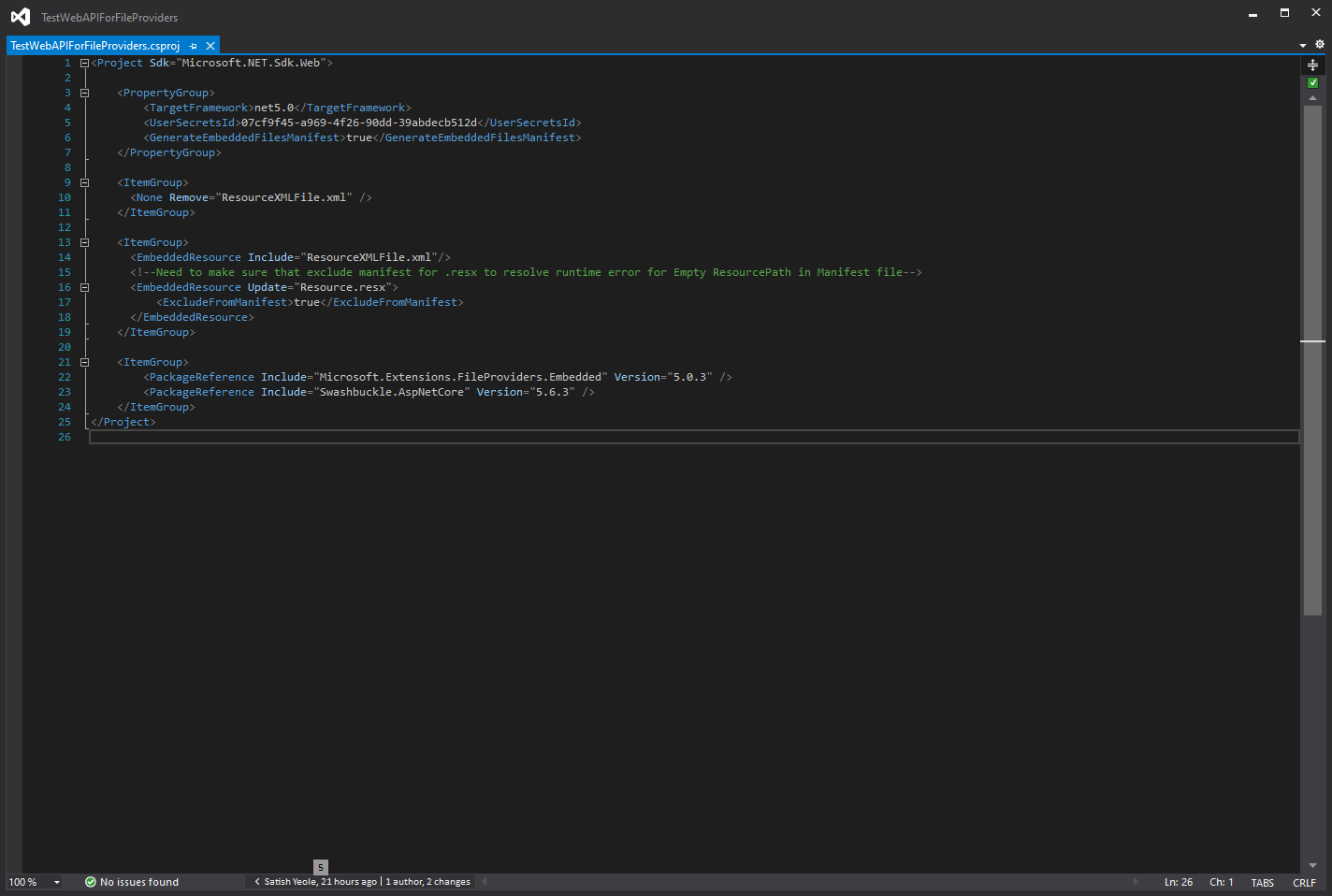
Task: Open the zoom percentage dropdown
Action: (56, 881)
